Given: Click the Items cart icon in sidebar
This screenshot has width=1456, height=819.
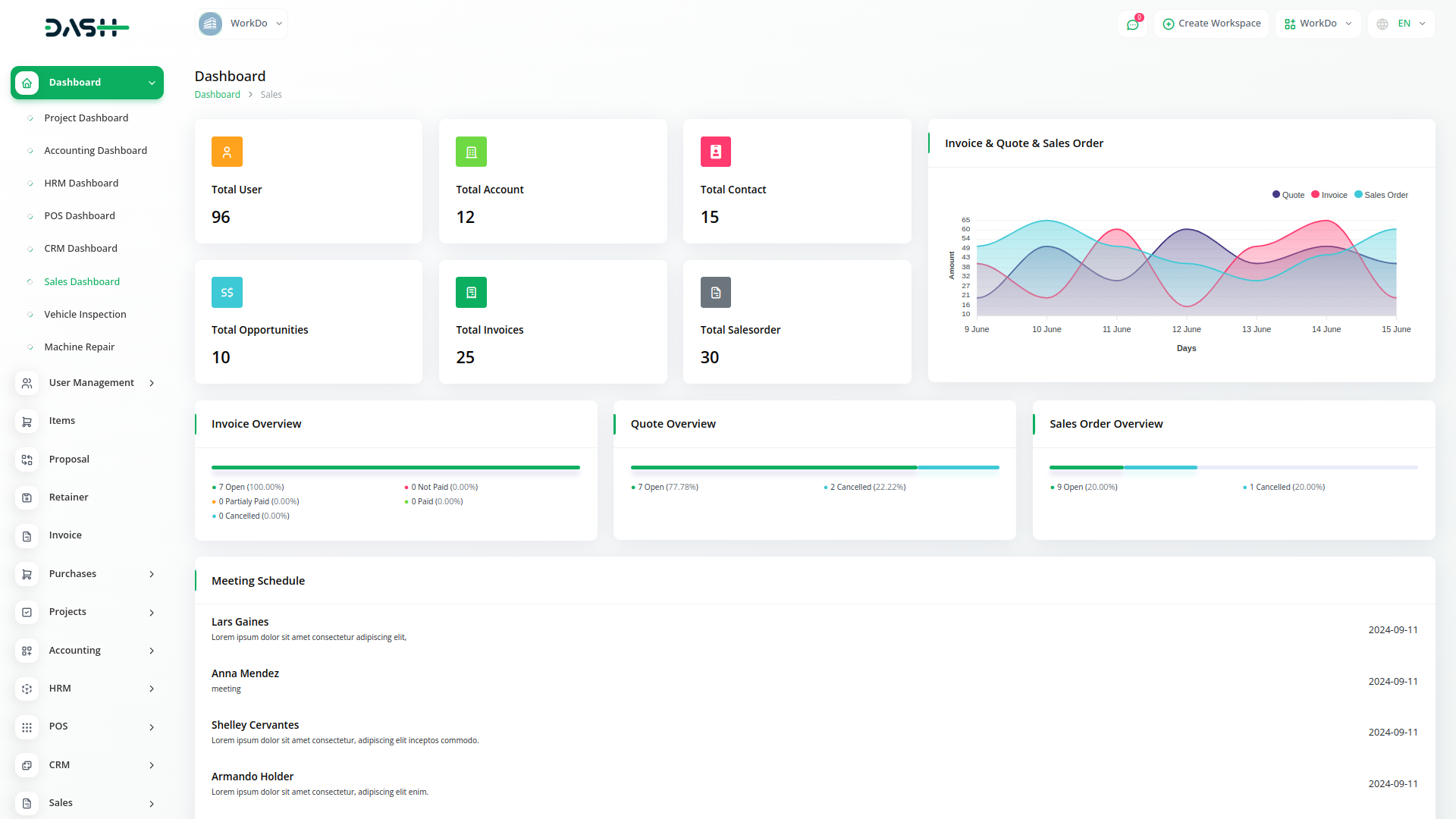Looking at the screenshot, I should 27,422.
